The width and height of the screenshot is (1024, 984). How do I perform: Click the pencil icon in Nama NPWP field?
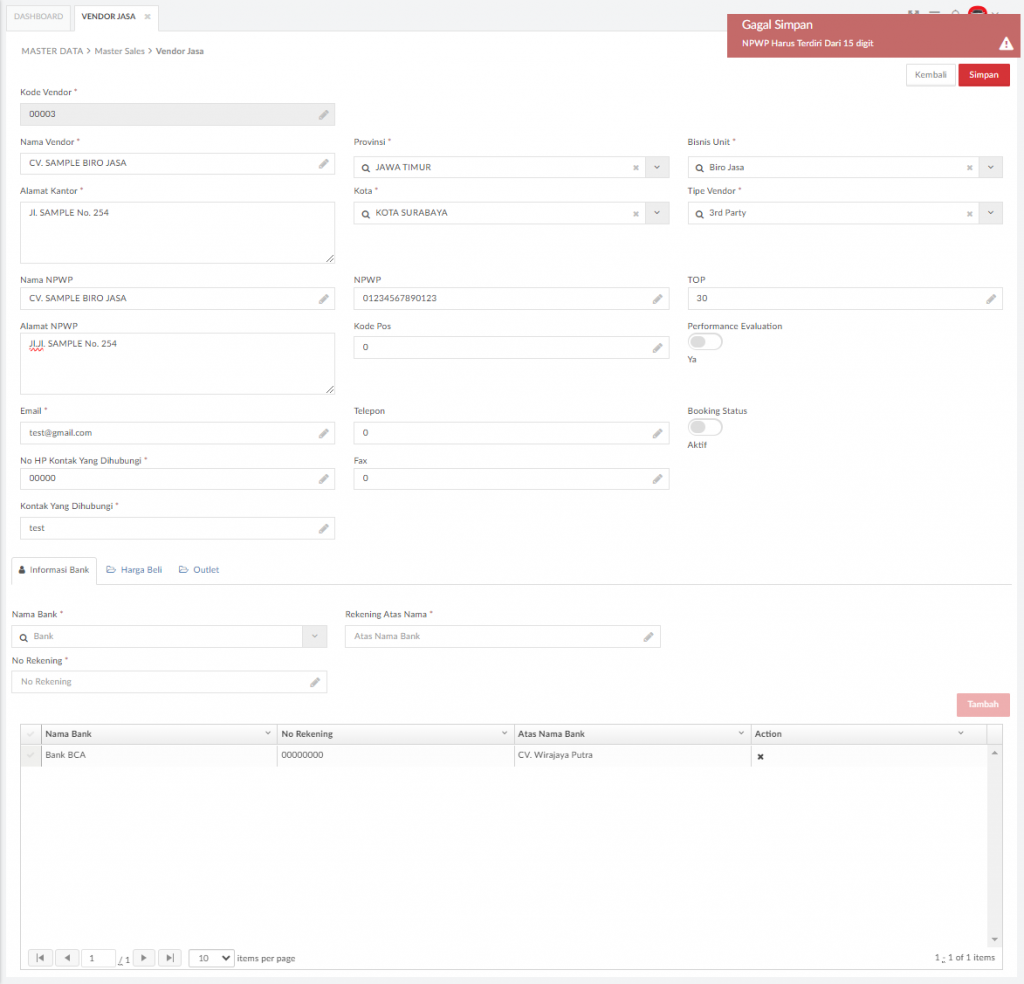(x=323, y=299)
